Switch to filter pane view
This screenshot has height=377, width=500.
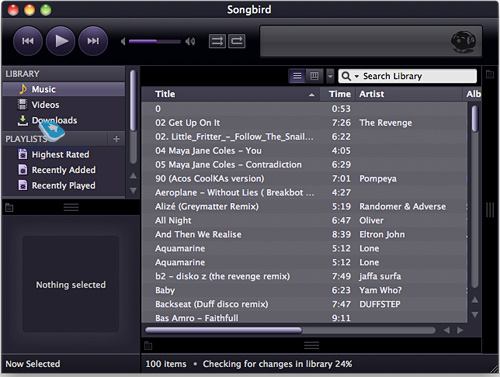click(x=314, y=76)
